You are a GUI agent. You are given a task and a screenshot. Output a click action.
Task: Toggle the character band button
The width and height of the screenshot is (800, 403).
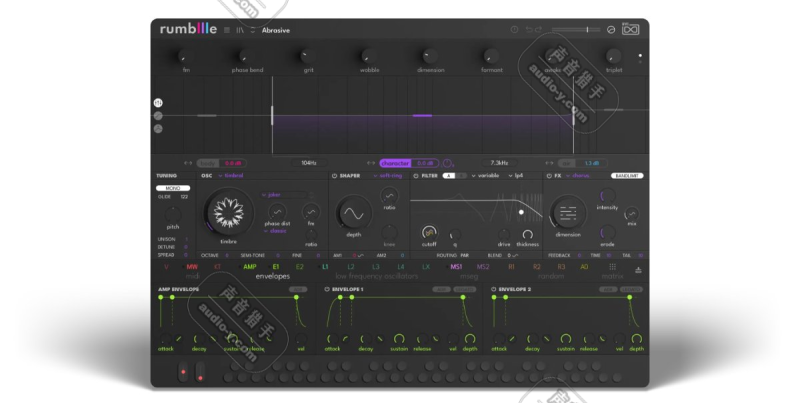(395, 163)
